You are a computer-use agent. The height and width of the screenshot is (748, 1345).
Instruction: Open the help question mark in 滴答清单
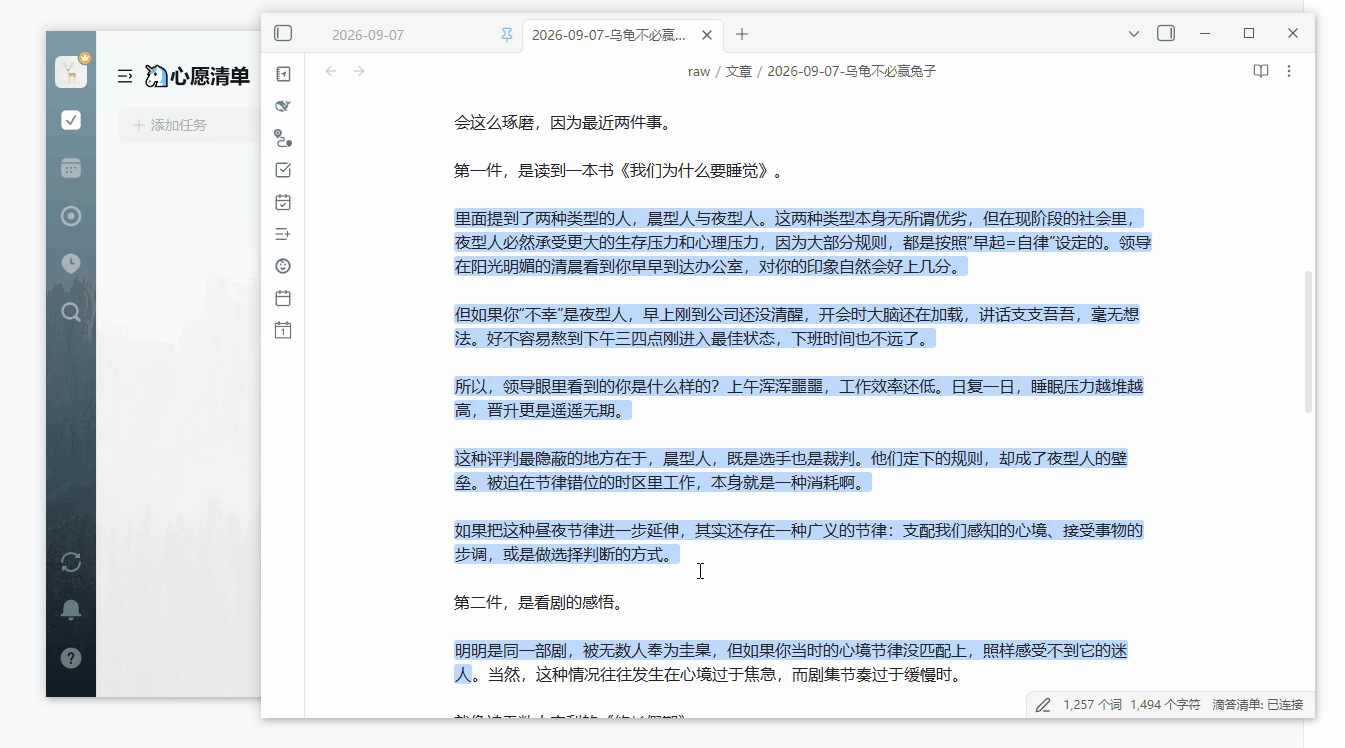(x=71, y=658)
